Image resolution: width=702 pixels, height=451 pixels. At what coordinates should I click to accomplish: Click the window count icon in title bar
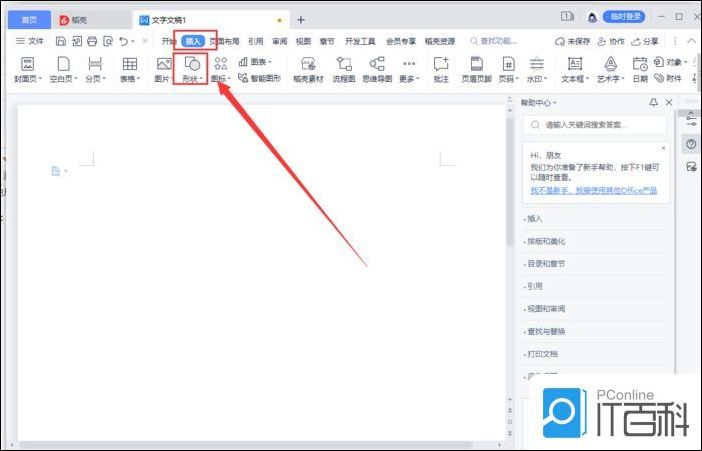tap(567, 17)
